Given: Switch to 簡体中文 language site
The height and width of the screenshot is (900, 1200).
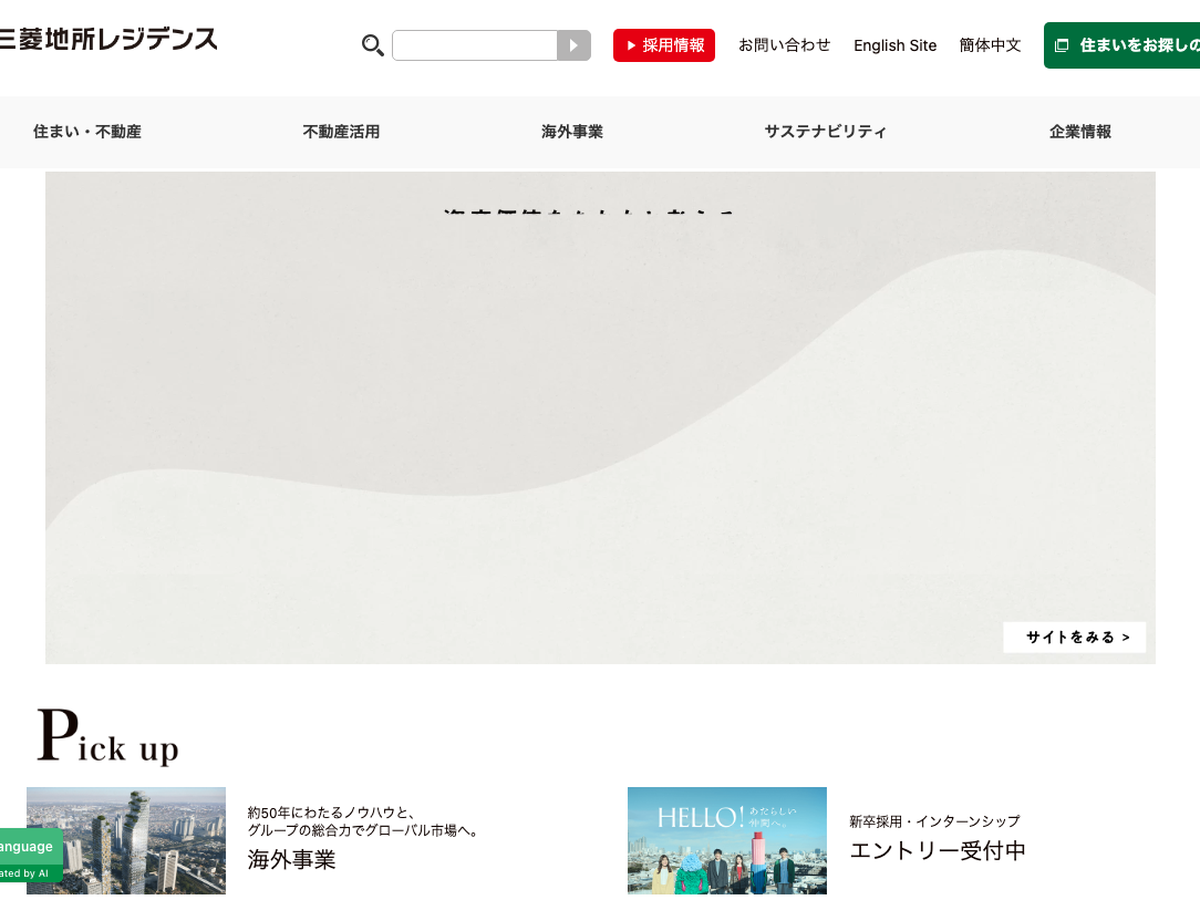Looking at the screenshot, I should pos(990,45).
